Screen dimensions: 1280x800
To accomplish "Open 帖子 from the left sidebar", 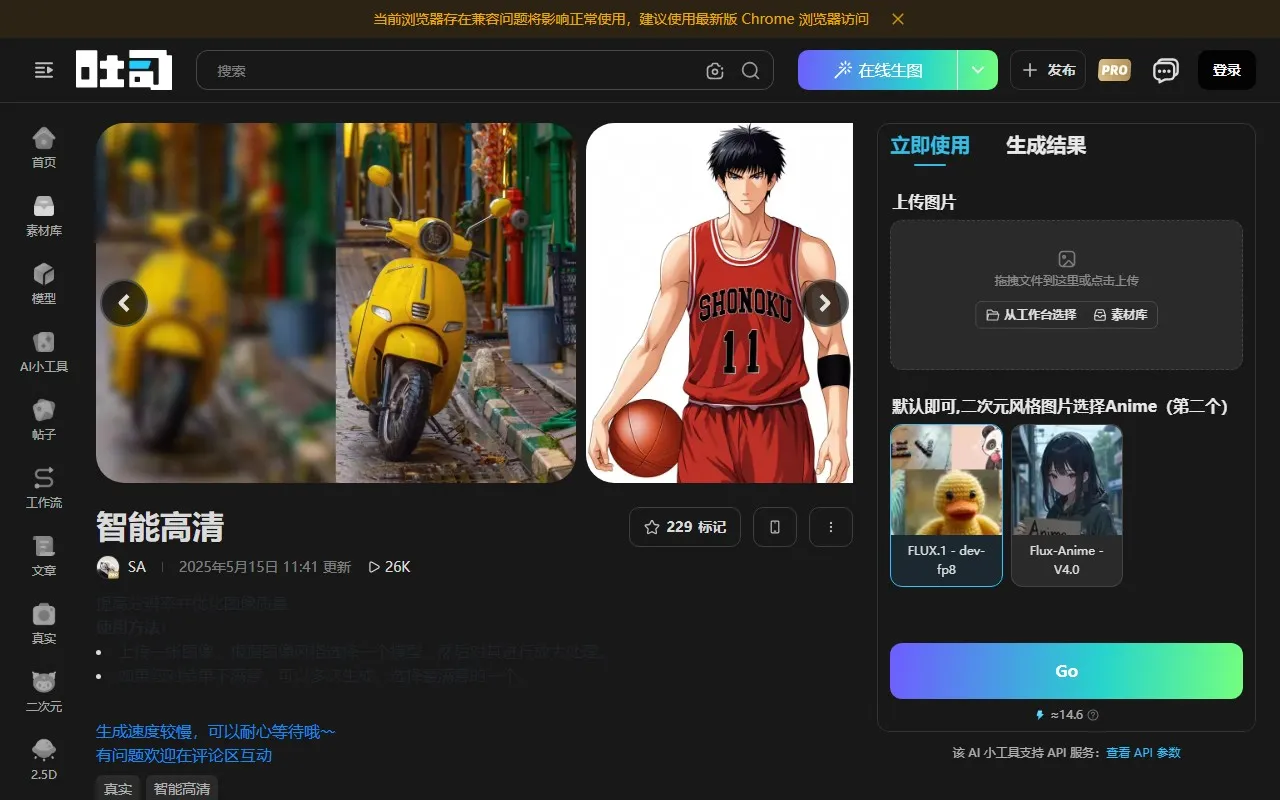I will pos(43,417).
